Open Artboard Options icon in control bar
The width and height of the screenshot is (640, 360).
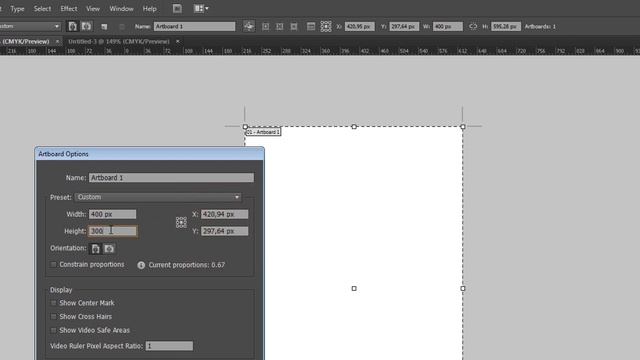tap(311, 27)
